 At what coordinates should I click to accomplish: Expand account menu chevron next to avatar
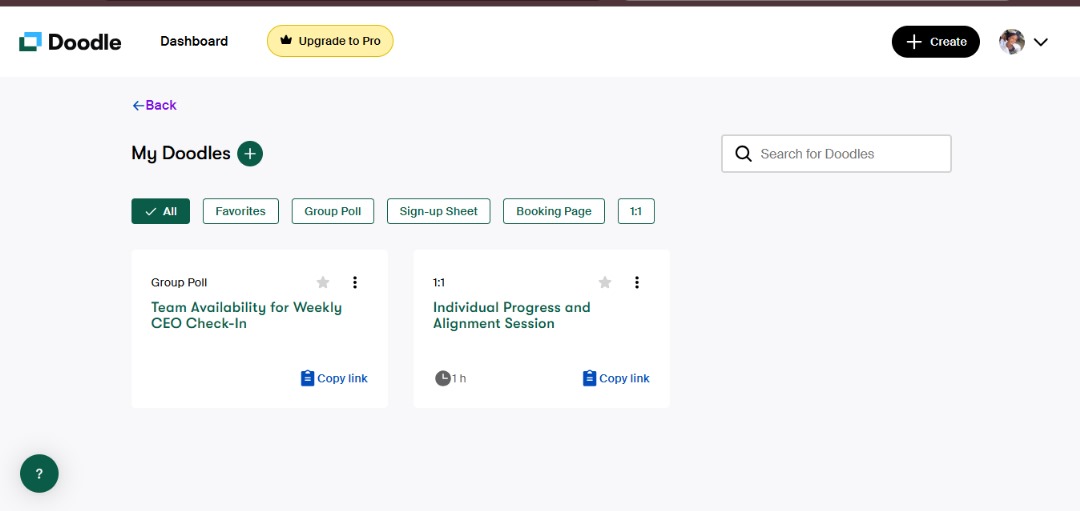coord(1041,42)
